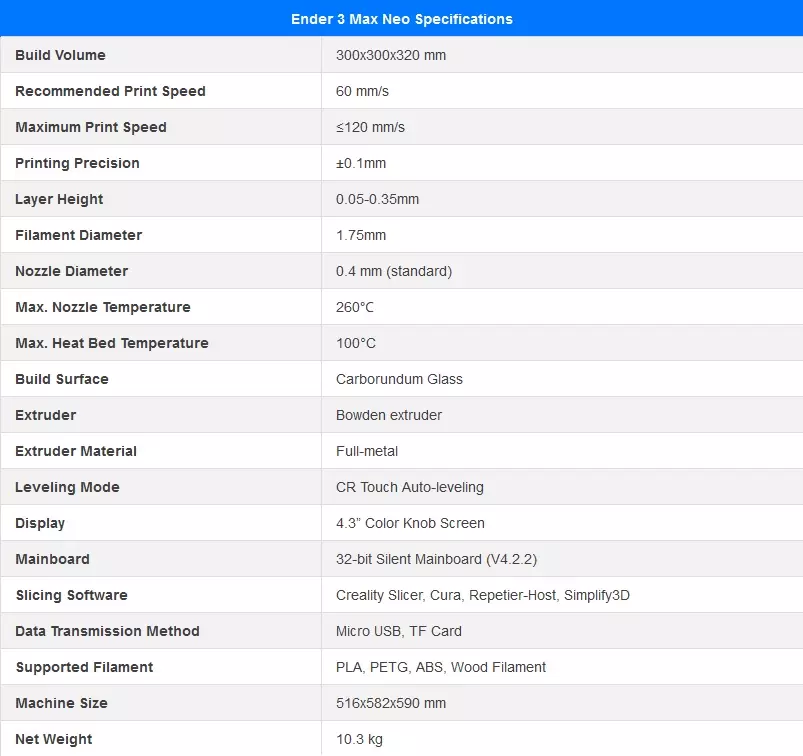This screenshot has height=756, width=803.
Task: Select the 'Extruder' row label
Action: coord(46,415)
